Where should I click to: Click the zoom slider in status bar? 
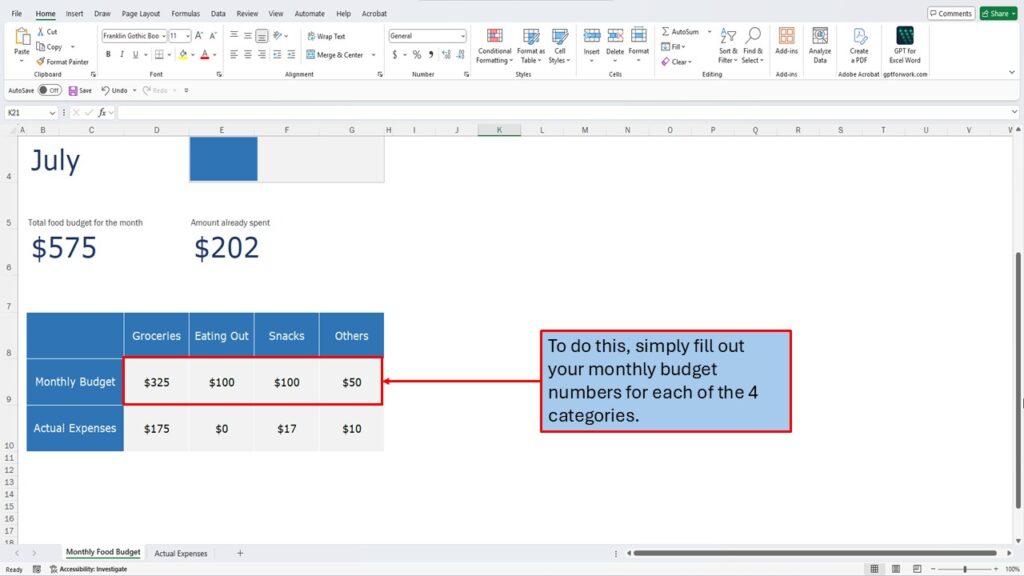pyautogui.click(x=964, y=569)
